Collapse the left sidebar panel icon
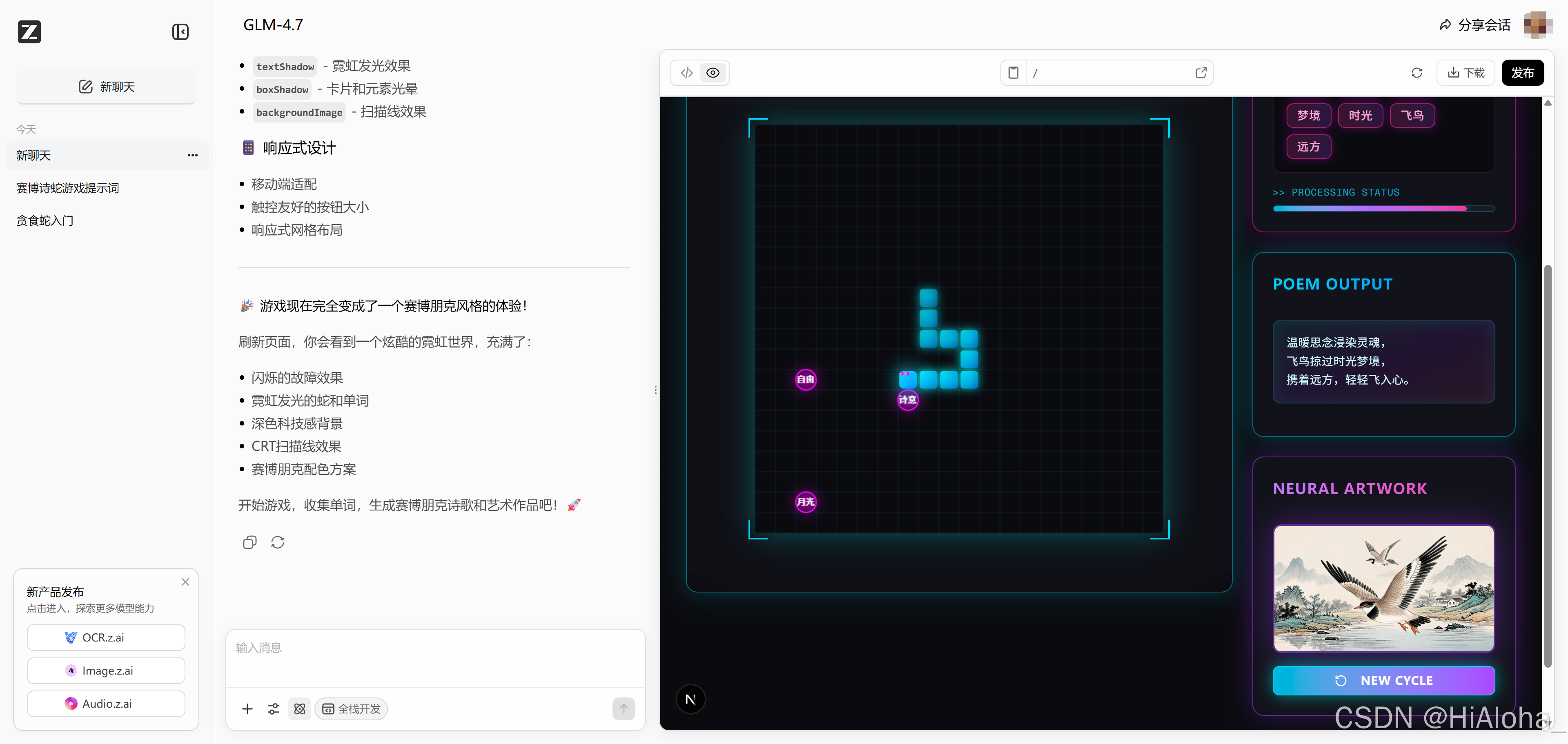 180,32
